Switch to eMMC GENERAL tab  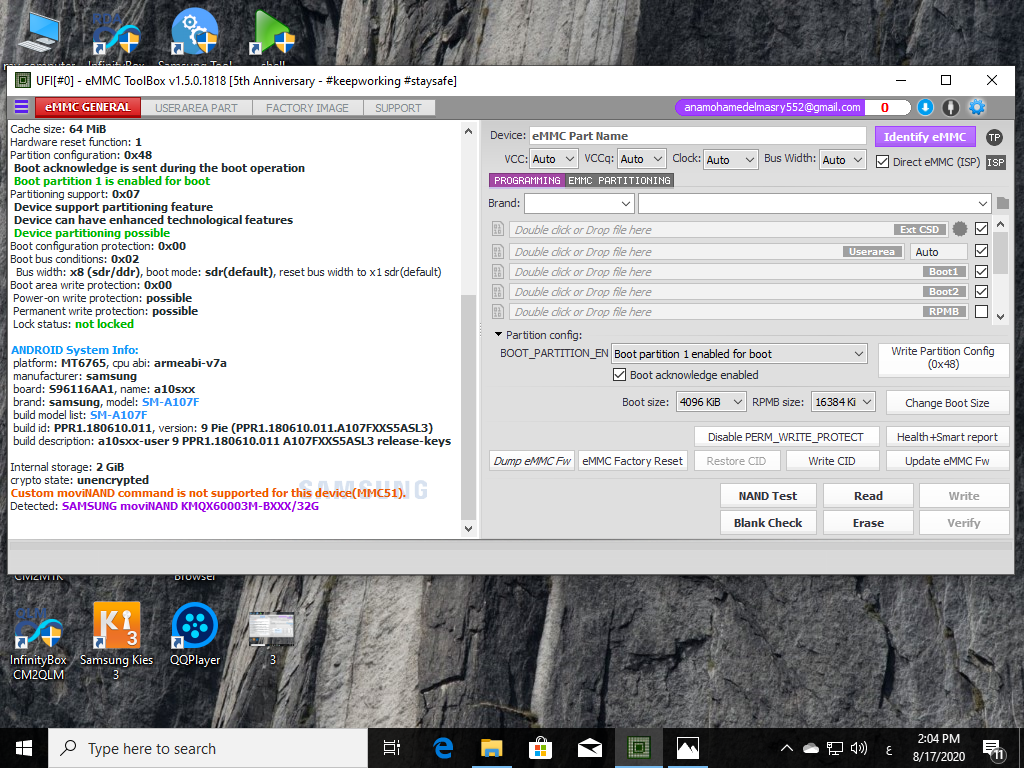click(x=88, y=107)
